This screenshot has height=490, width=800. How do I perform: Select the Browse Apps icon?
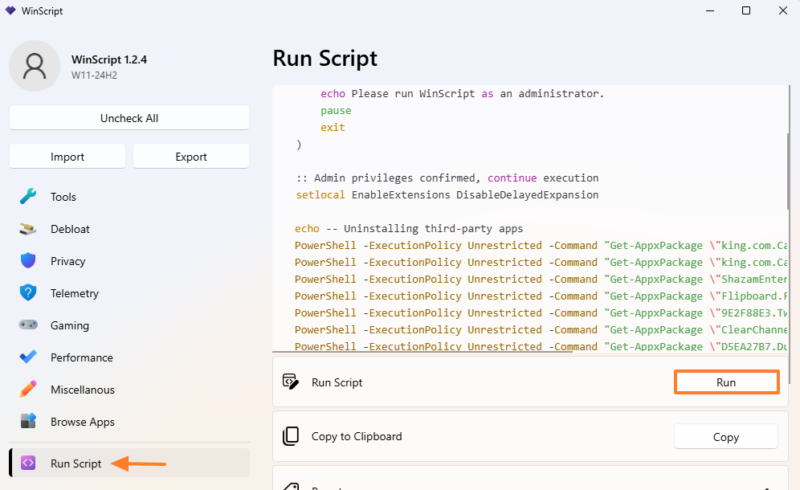point(28,421)
